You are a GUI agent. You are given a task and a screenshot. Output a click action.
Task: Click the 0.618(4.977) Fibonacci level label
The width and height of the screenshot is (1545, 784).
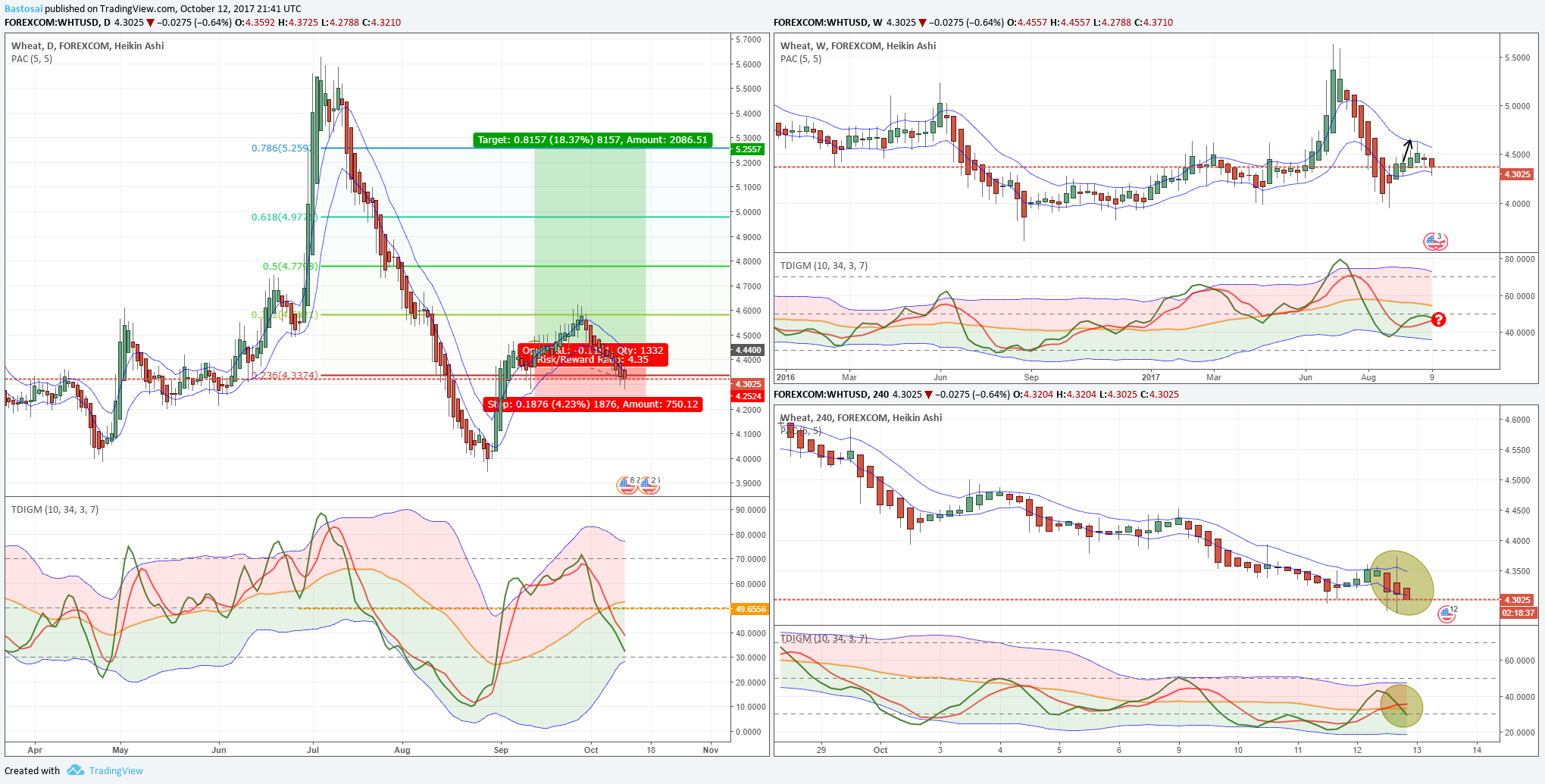[x=283, y=217]
